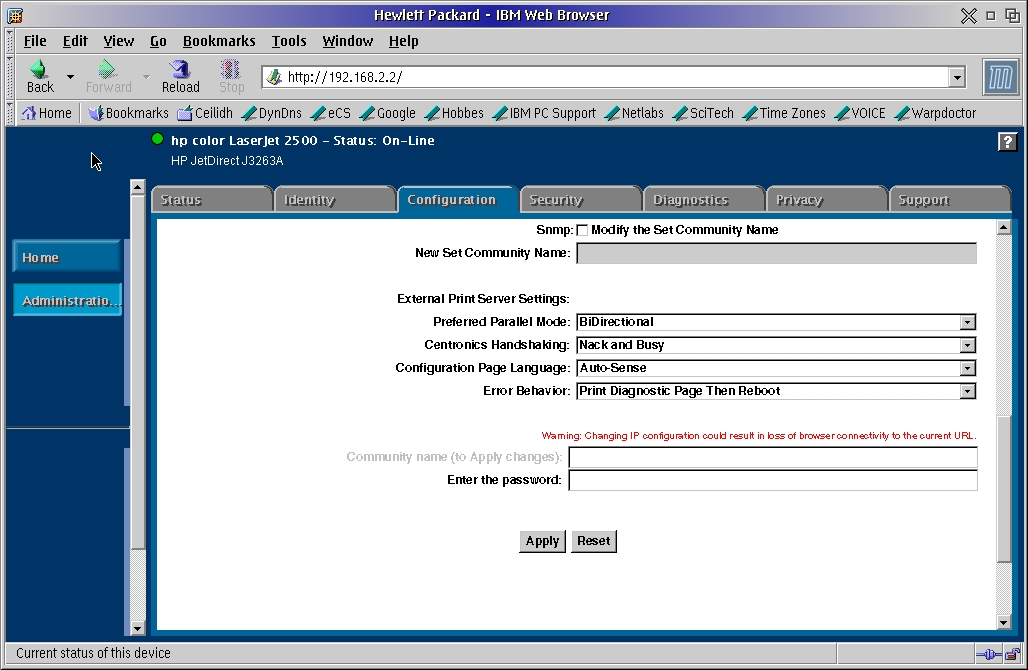
Task: Expand the URL history dropdown
Action: coord(957,77)
